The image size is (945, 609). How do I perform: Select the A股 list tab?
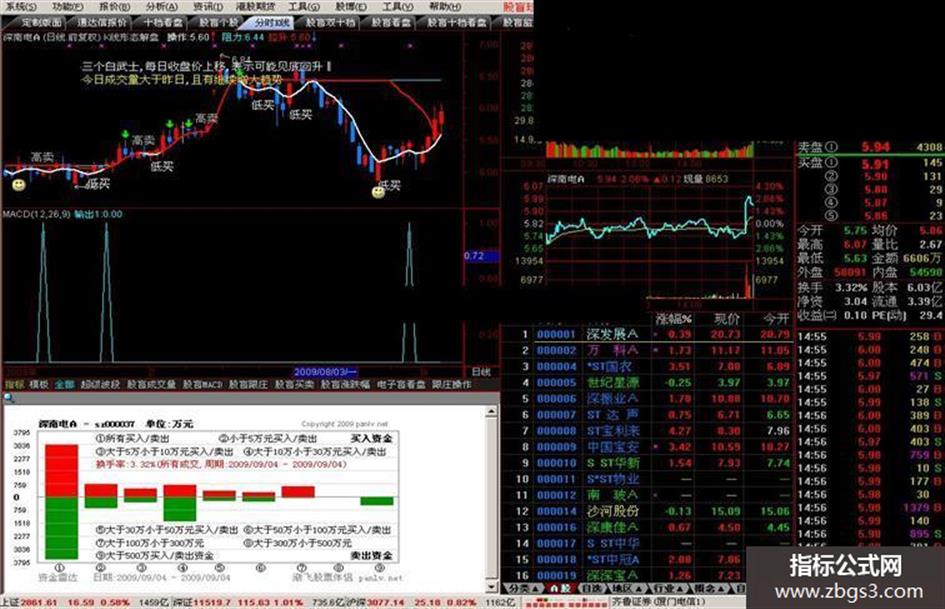(560, 588)
